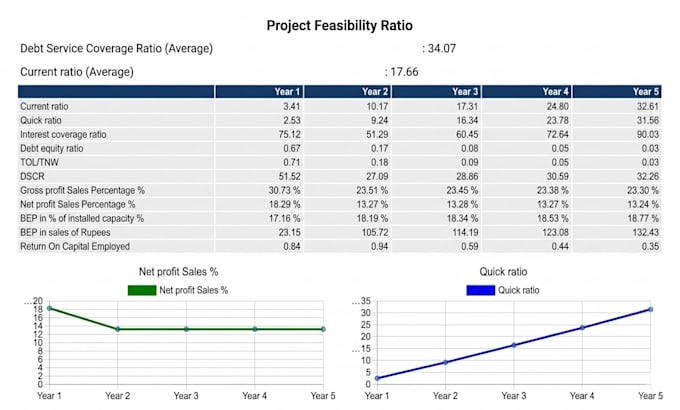Select the Year 4 column header
680x410 pixels.
point(526,92)
